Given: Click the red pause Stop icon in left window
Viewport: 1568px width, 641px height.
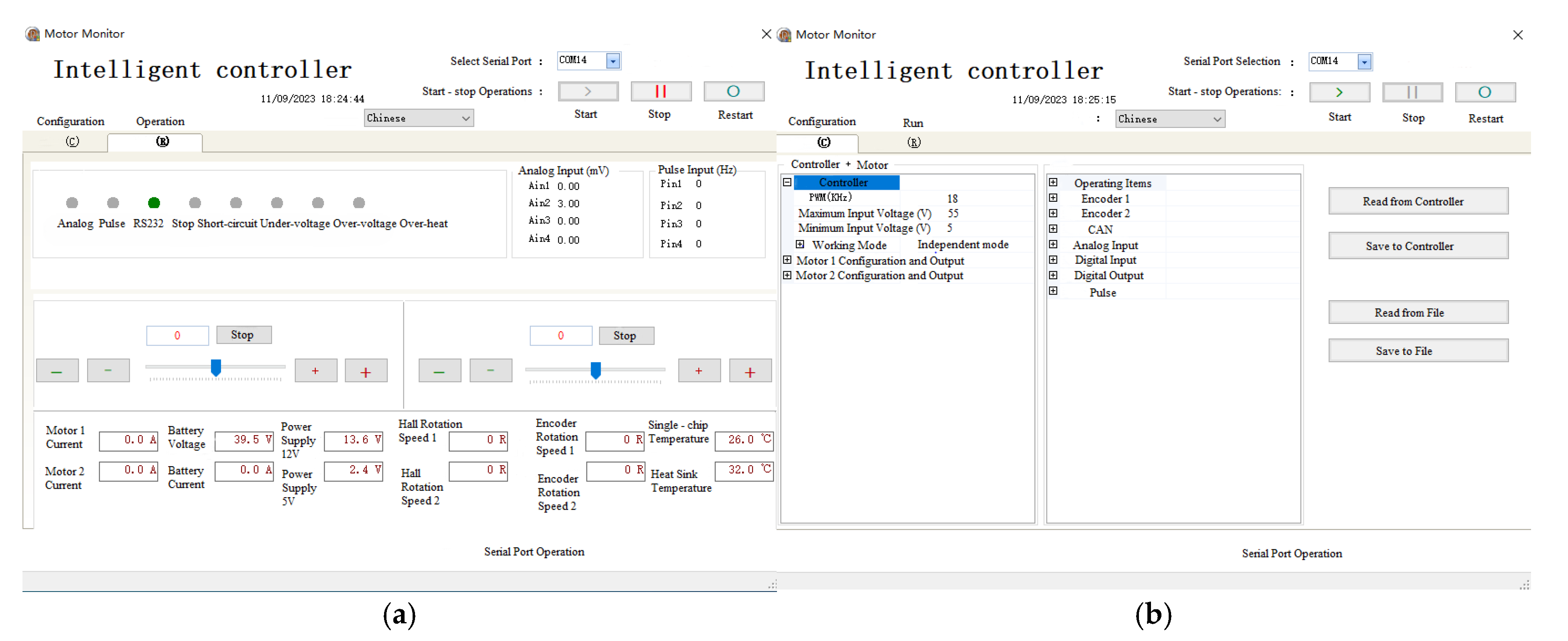Looking at the screenshot, I should pos(660,91).
